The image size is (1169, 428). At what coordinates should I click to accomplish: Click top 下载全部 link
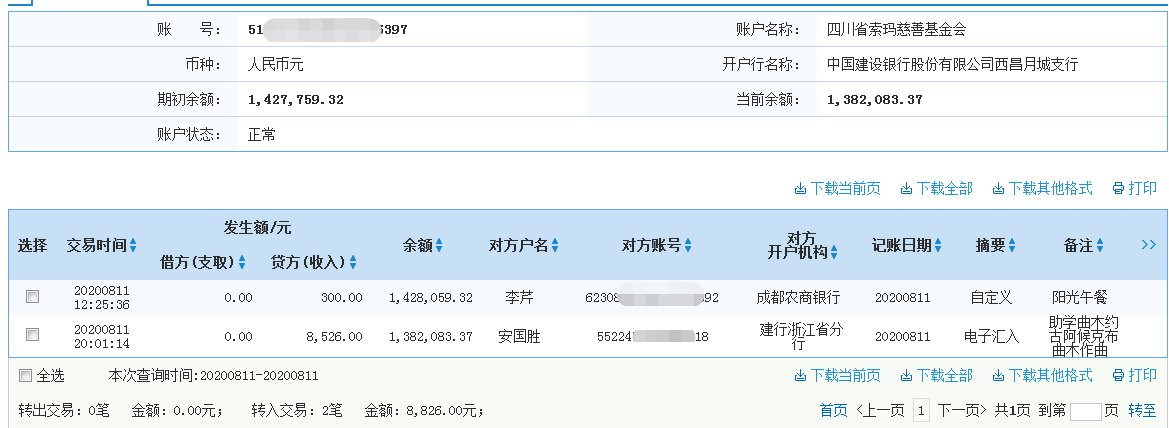click(936, 189)
